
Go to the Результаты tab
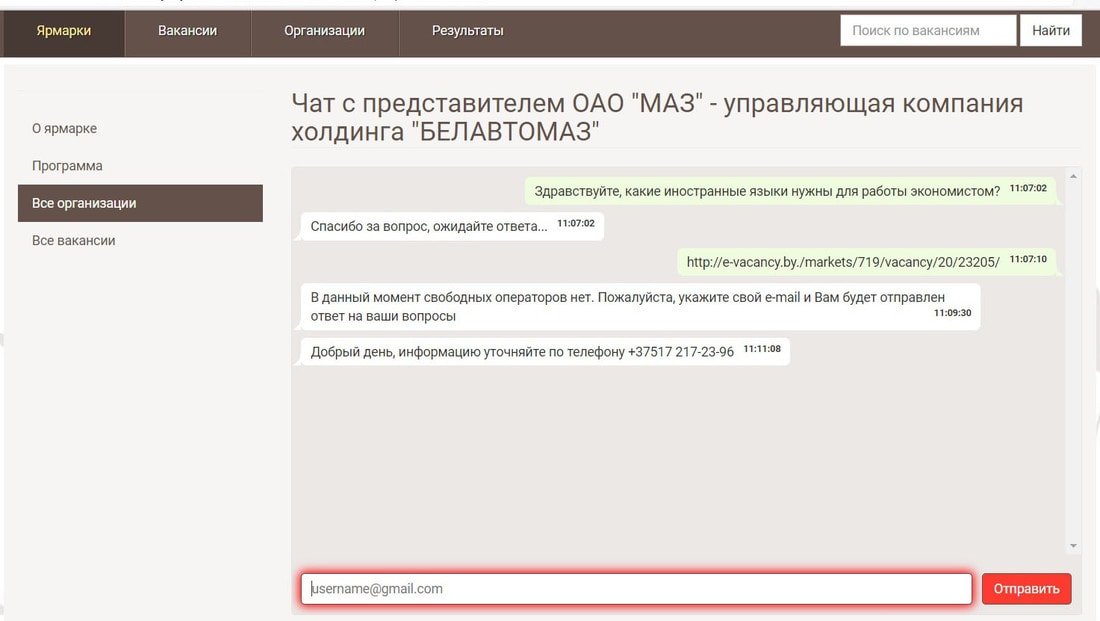click(x=467, y=32)
